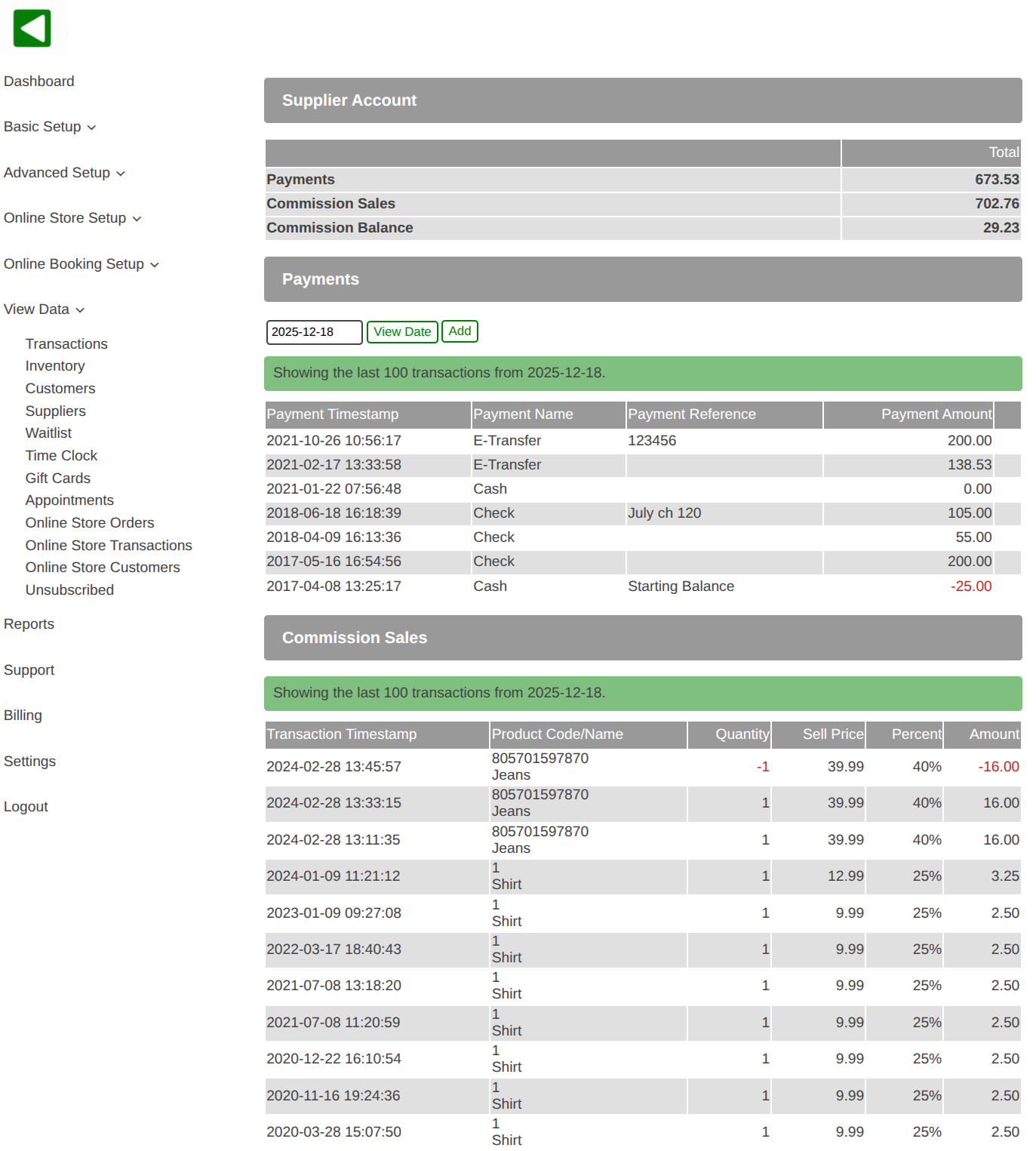Image resolution: width=1036 pixels, height=1151 pixels.
Task: Click the Add payment button
Action: point(459,331)
